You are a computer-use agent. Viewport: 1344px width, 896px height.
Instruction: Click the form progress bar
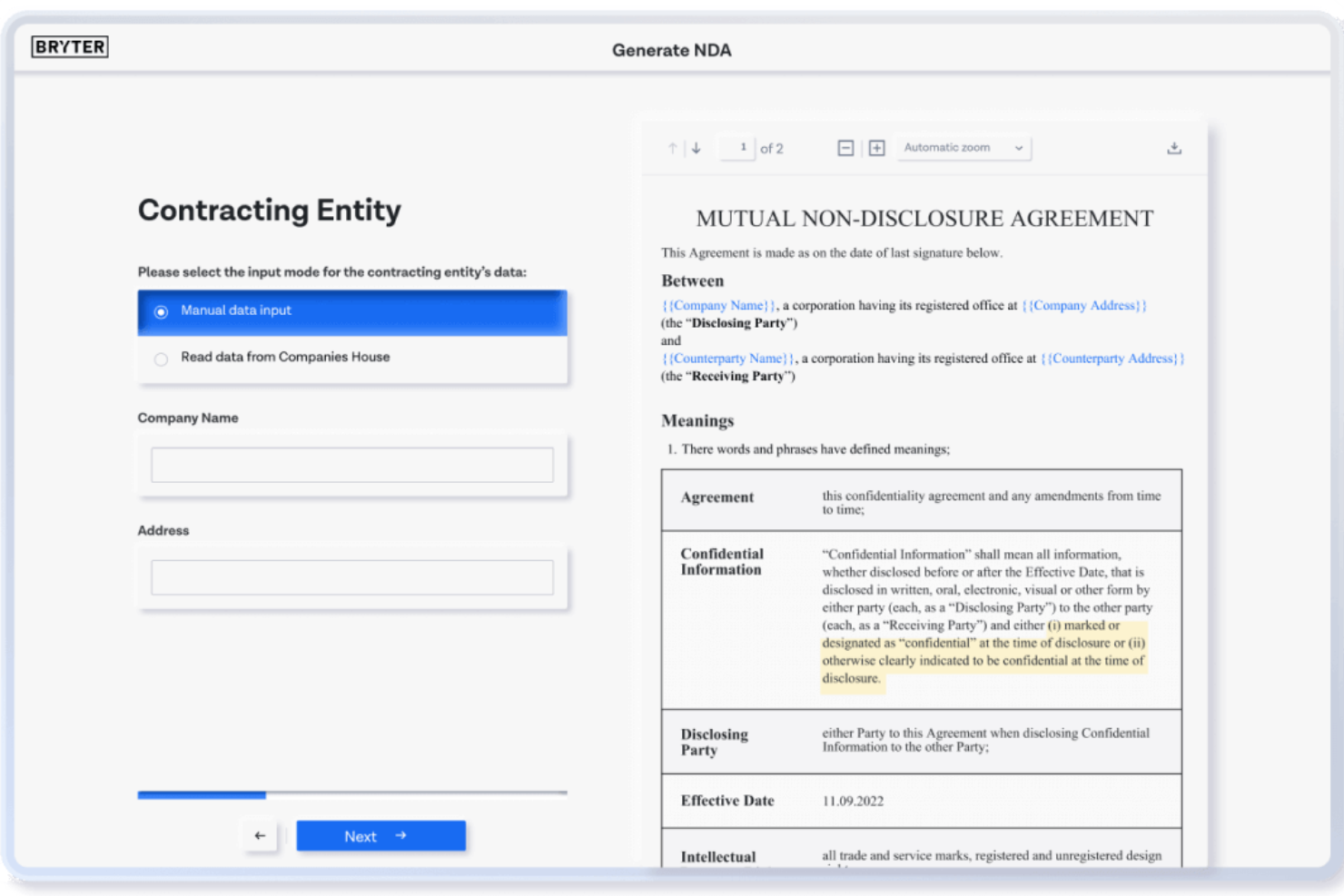pyautogui.click(x=352, y=794)
